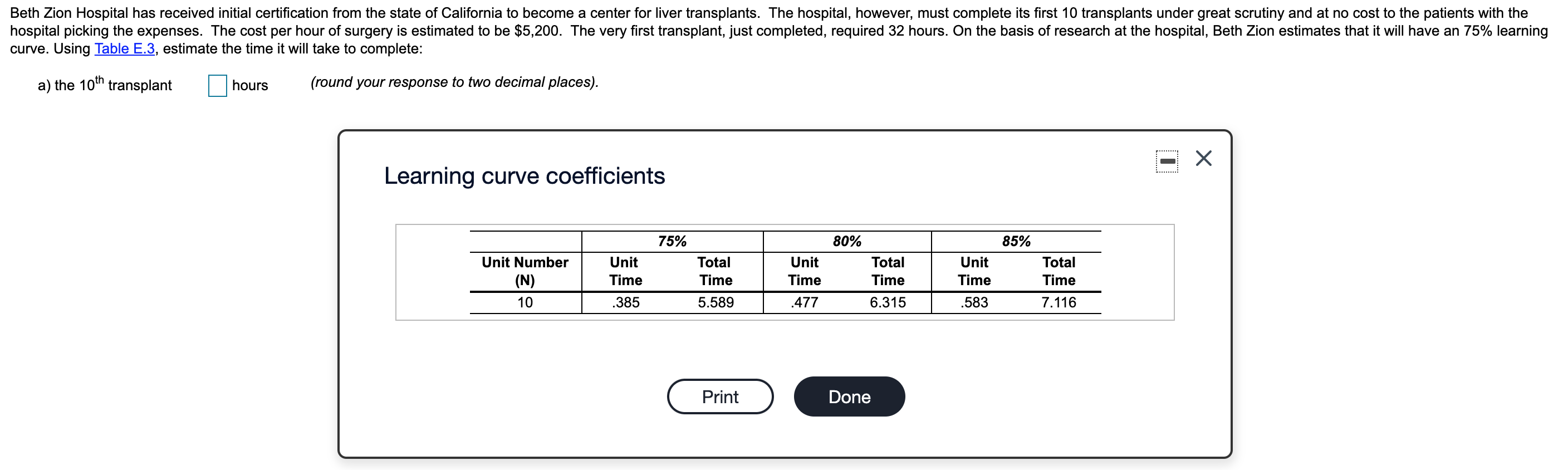Click the Unit Number (N) header cell

click(525, 271)
